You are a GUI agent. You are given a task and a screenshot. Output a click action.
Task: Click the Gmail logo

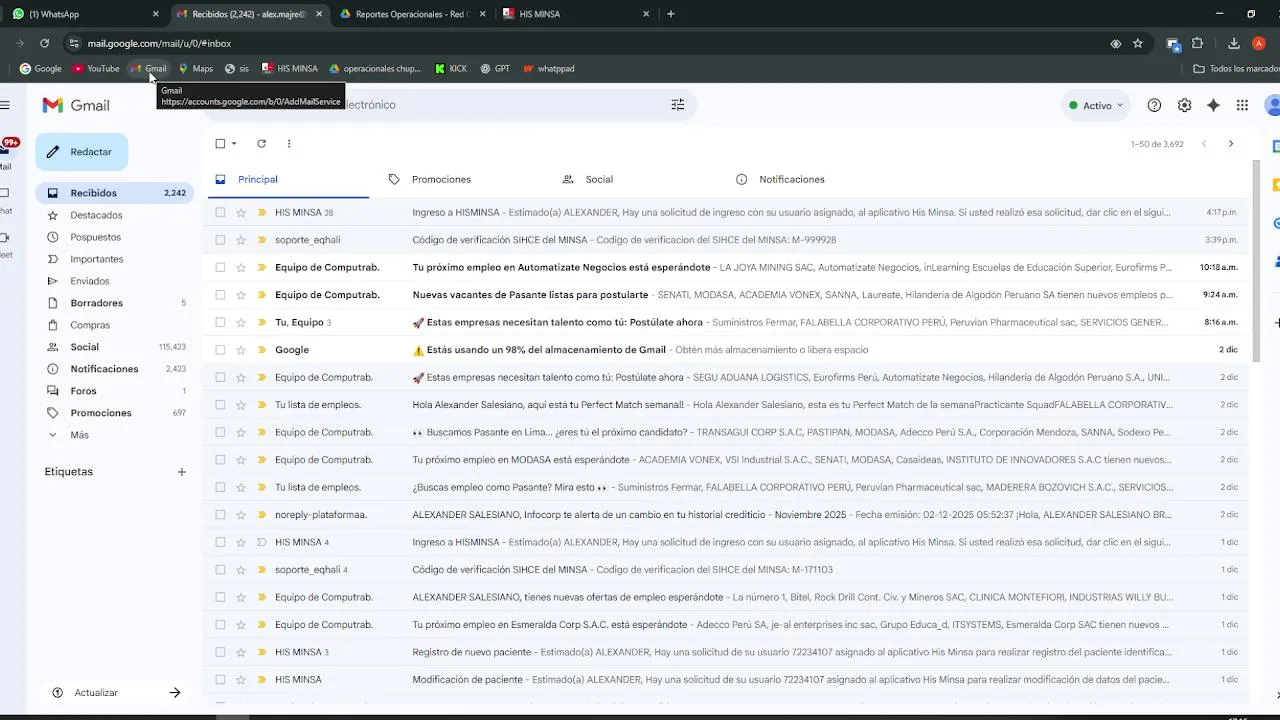point(76,105)
